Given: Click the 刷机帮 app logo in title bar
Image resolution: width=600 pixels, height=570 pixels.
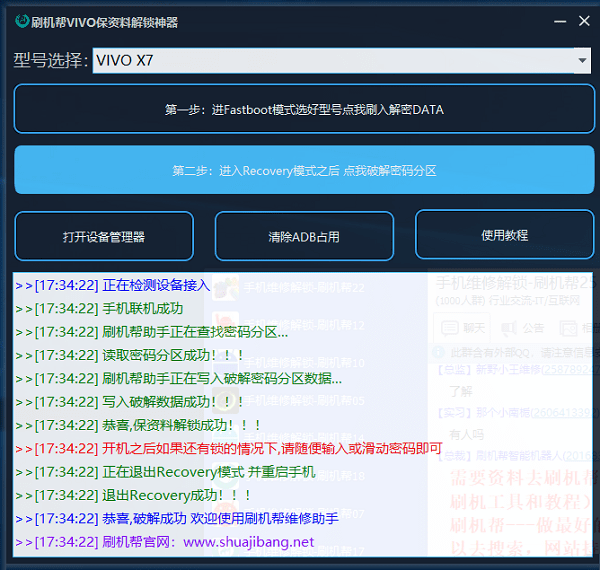Looking at the screenshot, I should click(21, 22).
